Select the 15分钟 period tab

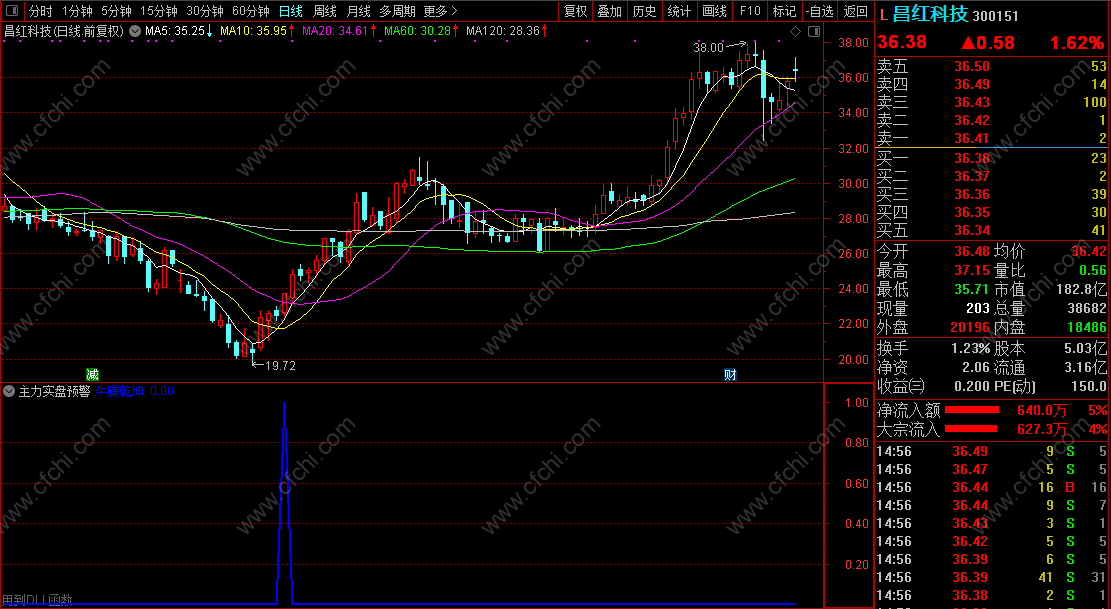[x=158, y=11]
